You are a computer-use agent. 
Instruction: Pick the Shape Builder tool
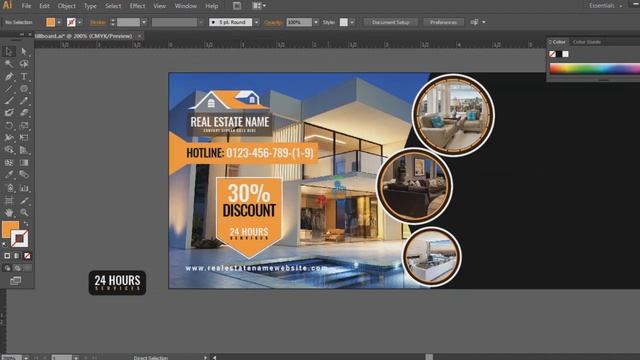click(x=9, y=150)
